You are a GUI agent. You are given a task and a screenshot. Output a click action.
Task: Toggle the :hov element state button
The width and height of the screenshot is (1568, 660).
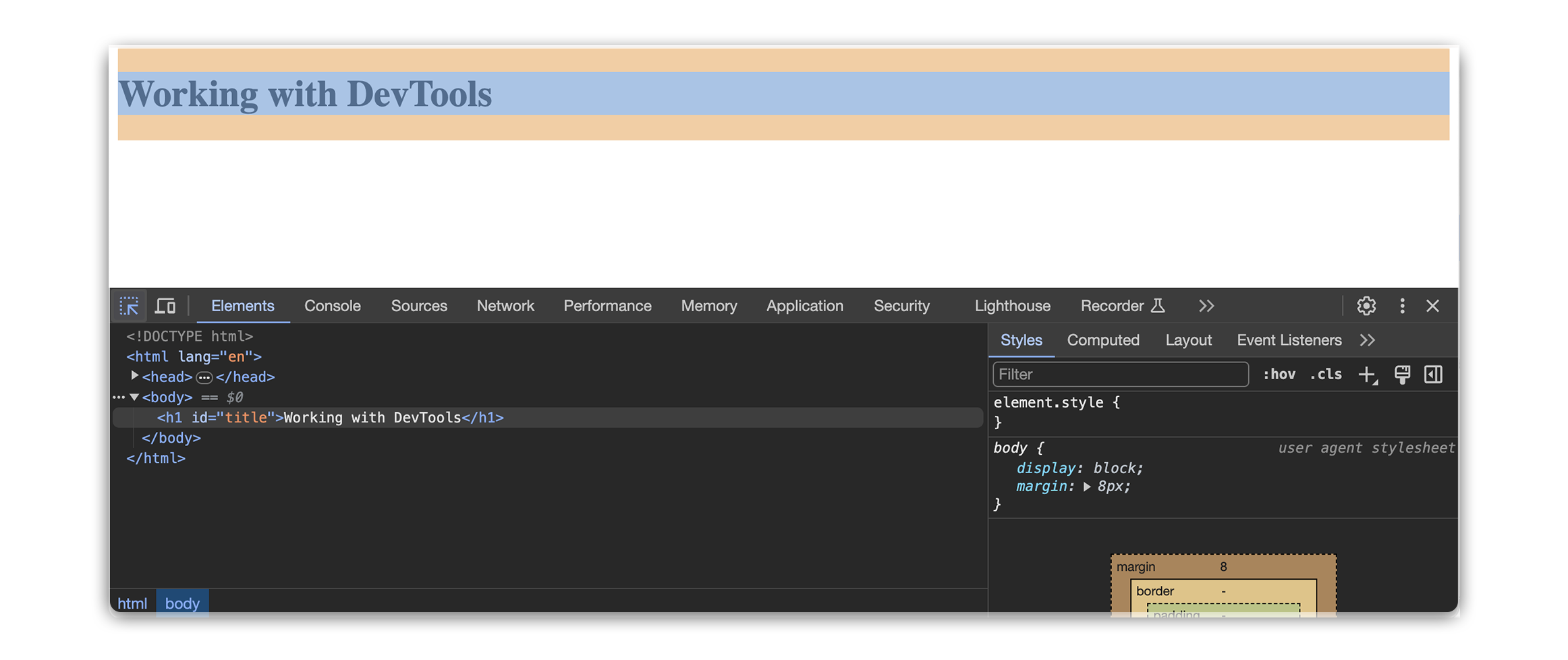(1279, 375)
